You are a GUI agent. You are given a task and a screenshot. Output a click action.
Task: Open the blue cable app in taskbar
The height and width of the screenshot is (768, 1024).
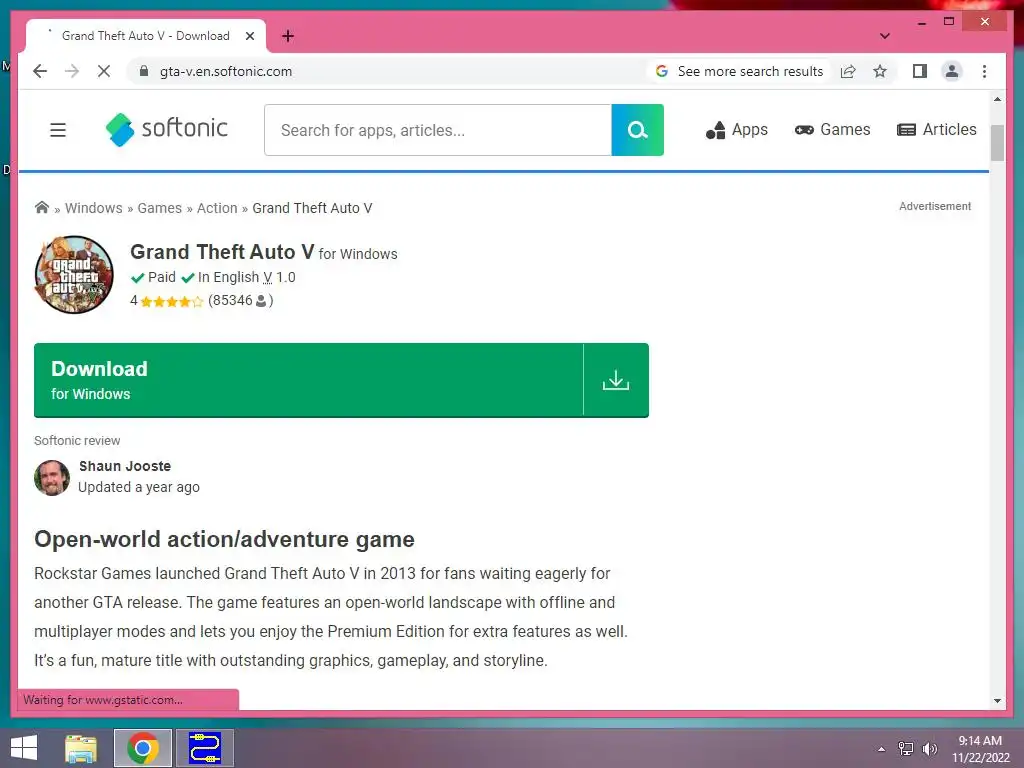click(x=205, y=748)
